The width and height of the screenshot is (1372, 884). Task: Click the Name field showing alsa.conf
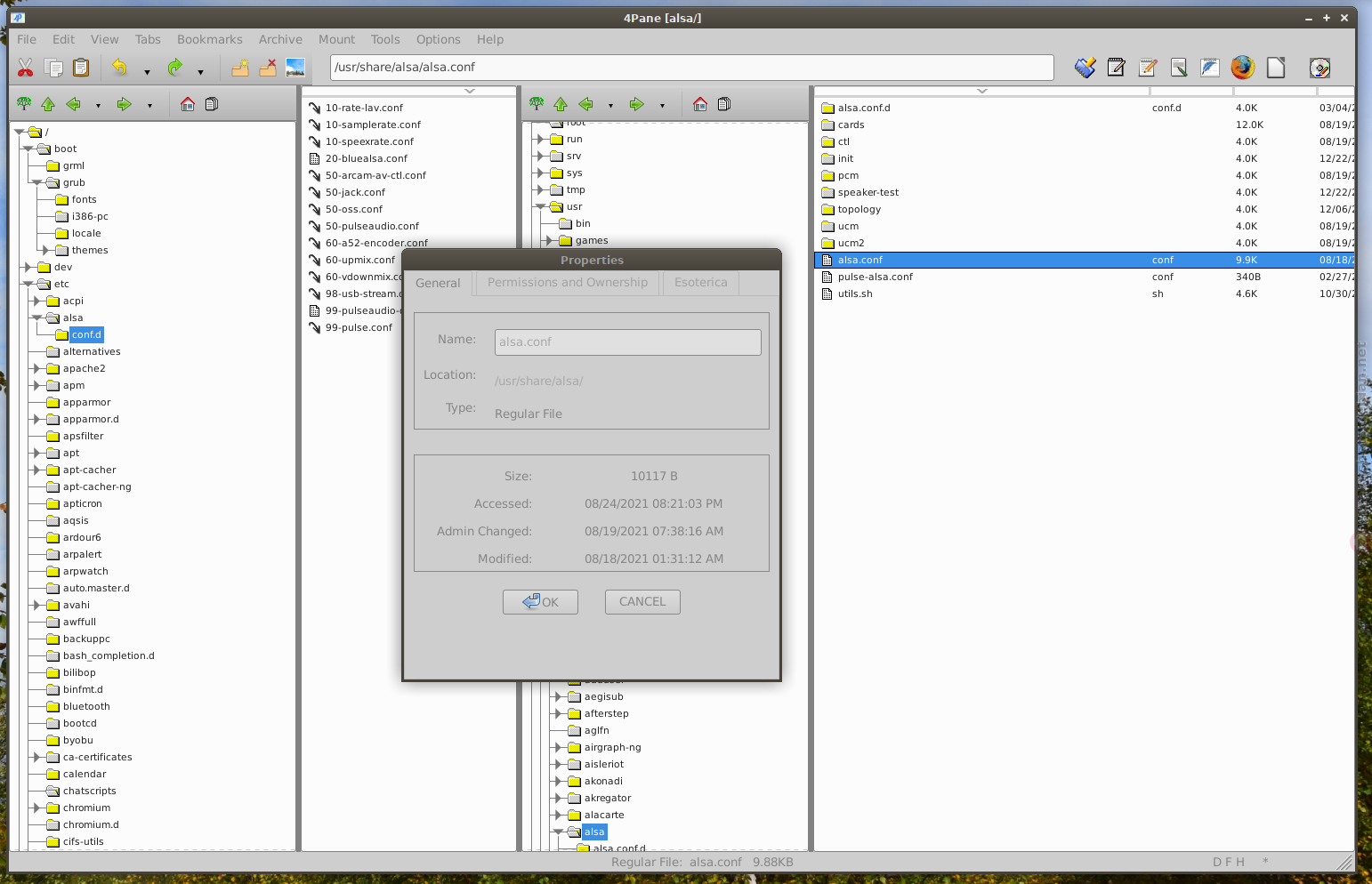point(628,342)
